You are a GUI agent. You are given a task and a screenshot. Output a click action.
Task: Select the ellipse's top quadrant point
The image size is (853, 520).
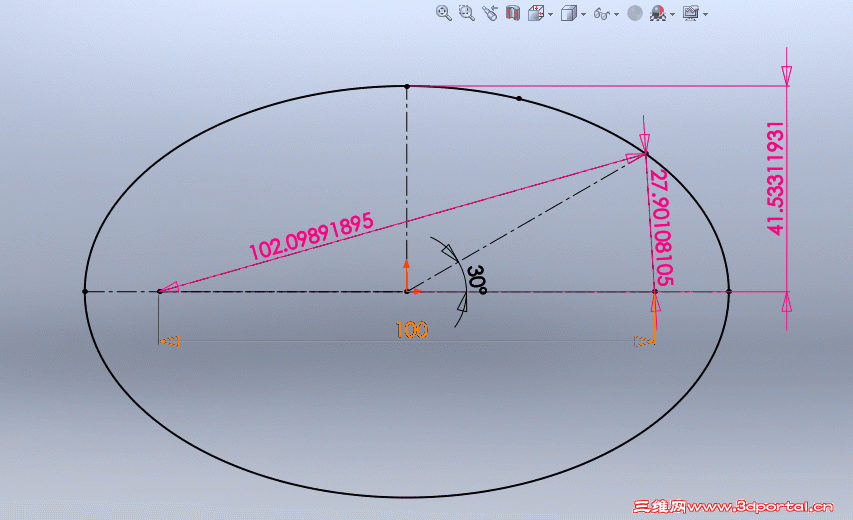pyautogui.click(x=407, y=86)
